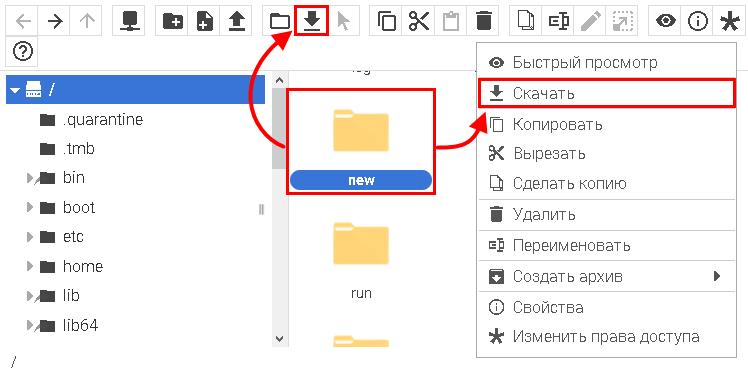Go to parent folder with up arrow
This screenshot has width=748, height=370.
86,21
